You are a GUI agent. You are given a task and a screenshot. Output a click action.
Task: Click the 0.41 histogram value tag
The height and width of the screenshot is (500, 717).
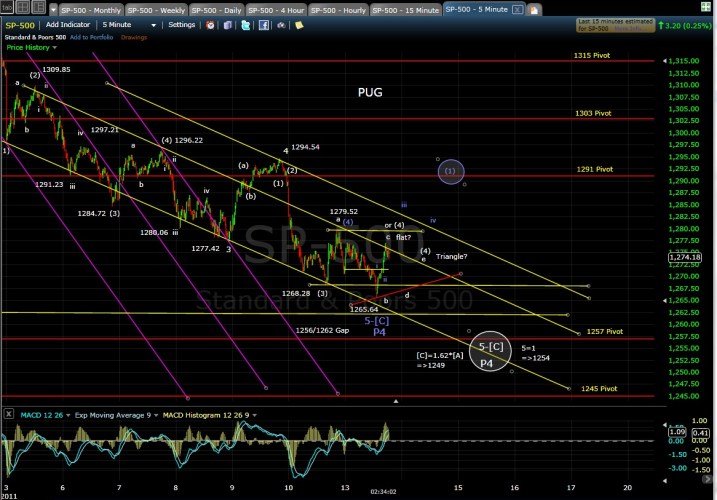point(700,432)
